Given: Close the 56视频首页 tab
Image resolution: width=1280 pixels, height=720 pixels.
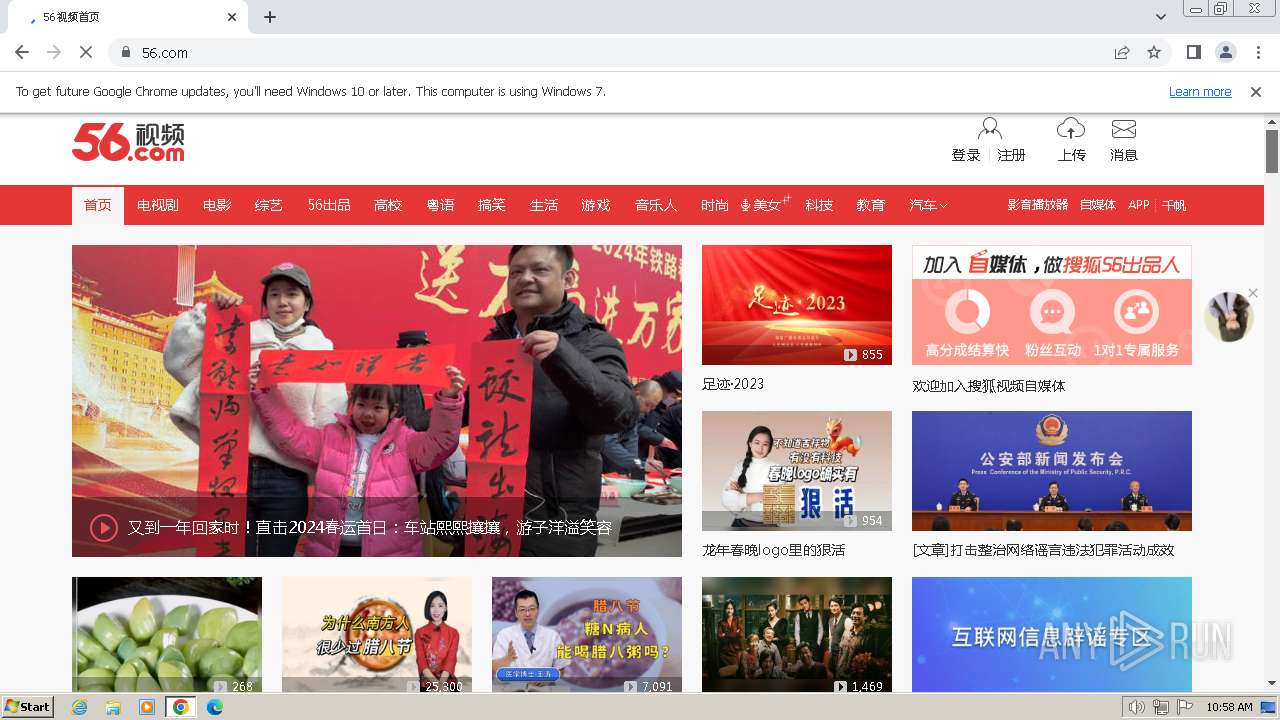Looking at the screenshot, I should coord(232,17).
